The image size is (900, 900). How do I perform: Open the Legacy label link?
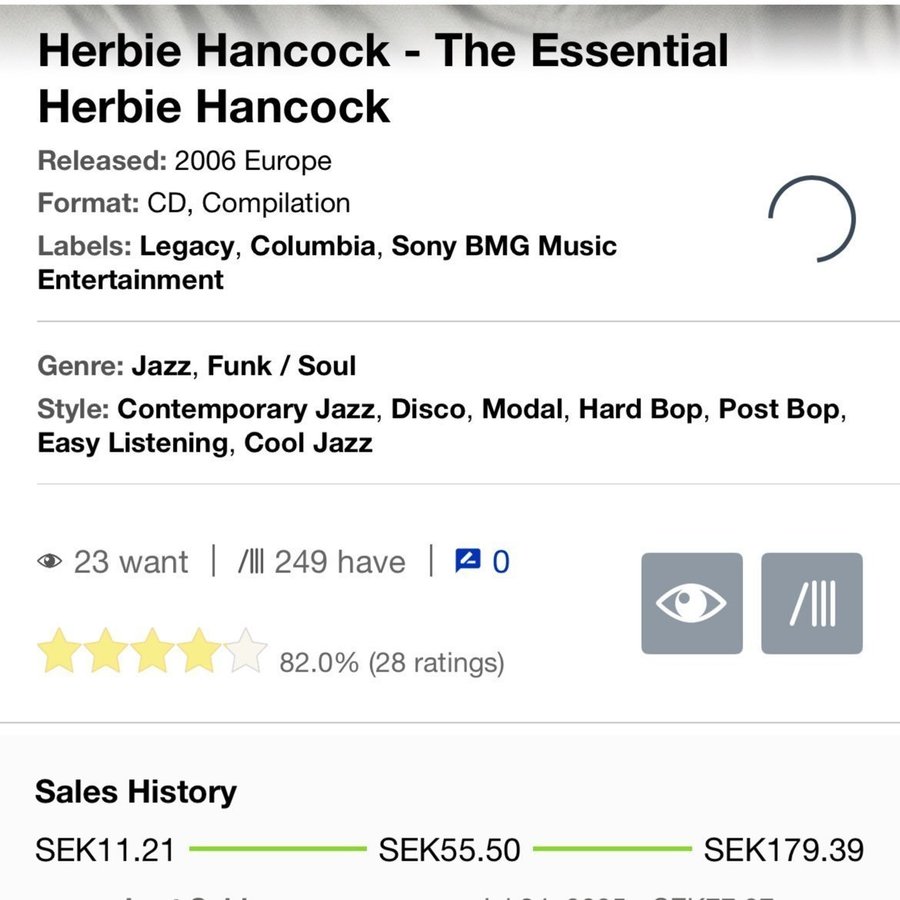(187, 246)
